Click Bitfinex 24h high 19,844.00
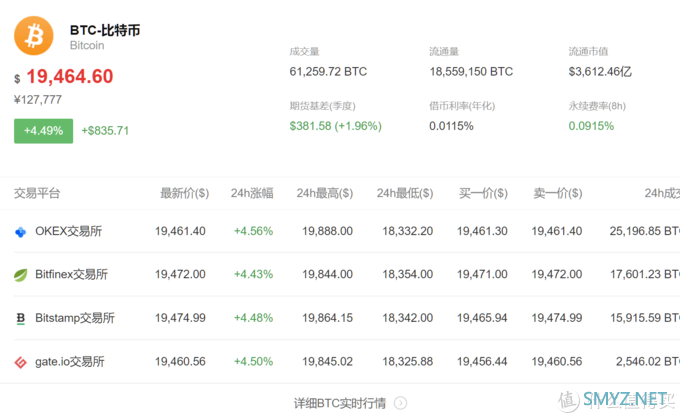Screen dimensions: 680x418 pyautogui.click(x=327, y=274)
